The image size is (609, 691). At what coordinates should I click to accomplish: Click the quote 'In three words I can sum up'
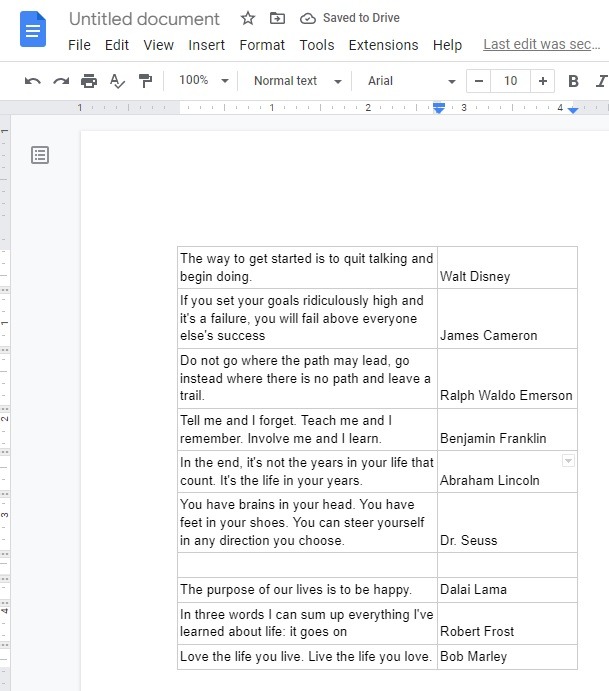306,623
